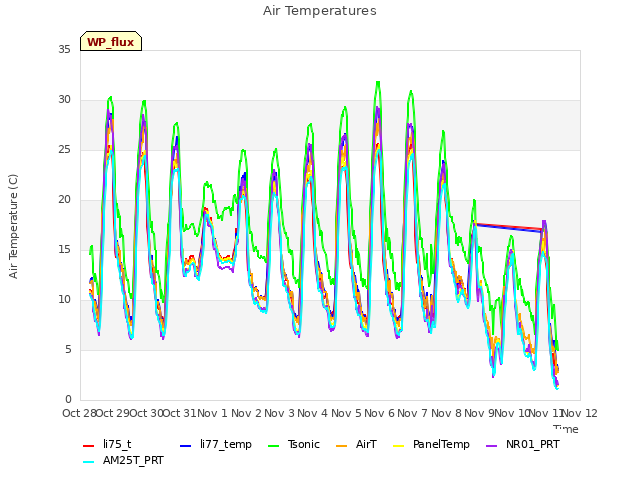Toggle the li77_temp legend entry
The width and height of the screenshot is (640, 480).
point(216,444)
